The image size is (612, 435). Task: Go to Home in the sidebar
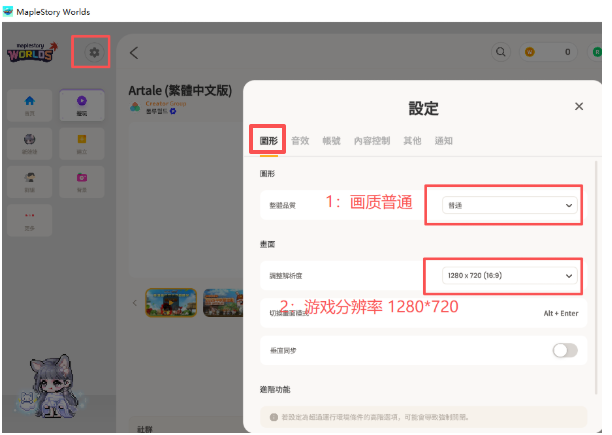29,104
